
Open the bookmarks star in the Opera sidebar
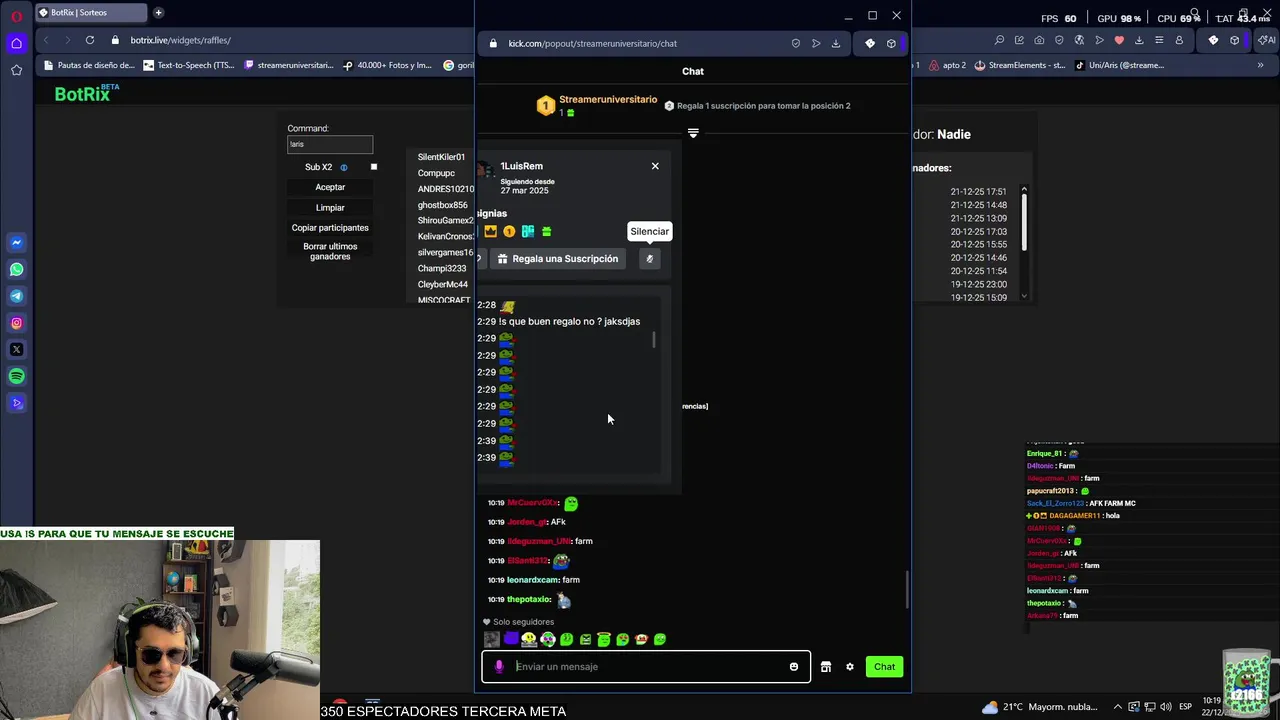click(x=16, y=70)
